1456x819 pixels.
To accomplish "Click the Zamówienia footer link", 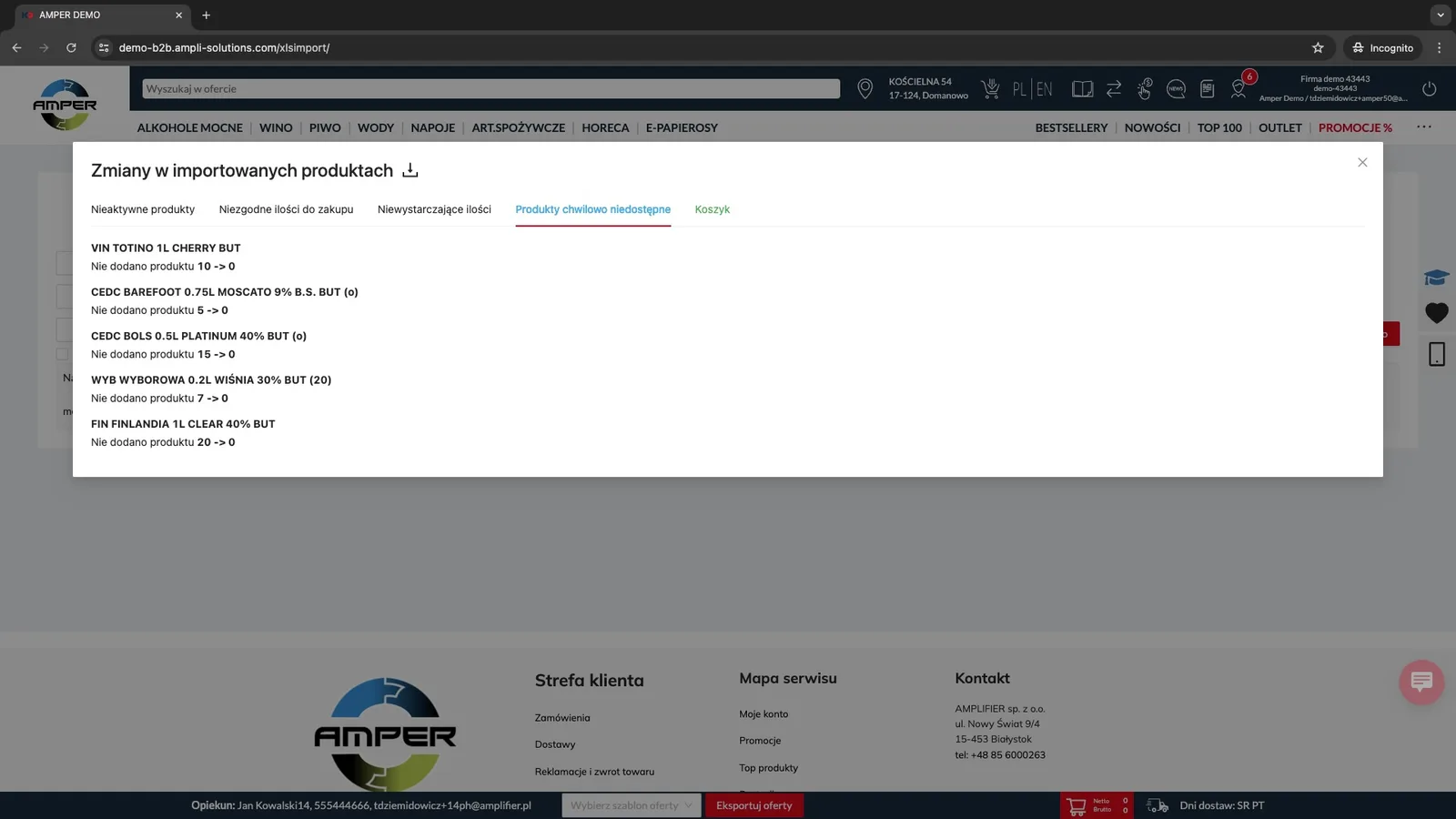I will 562,718.
